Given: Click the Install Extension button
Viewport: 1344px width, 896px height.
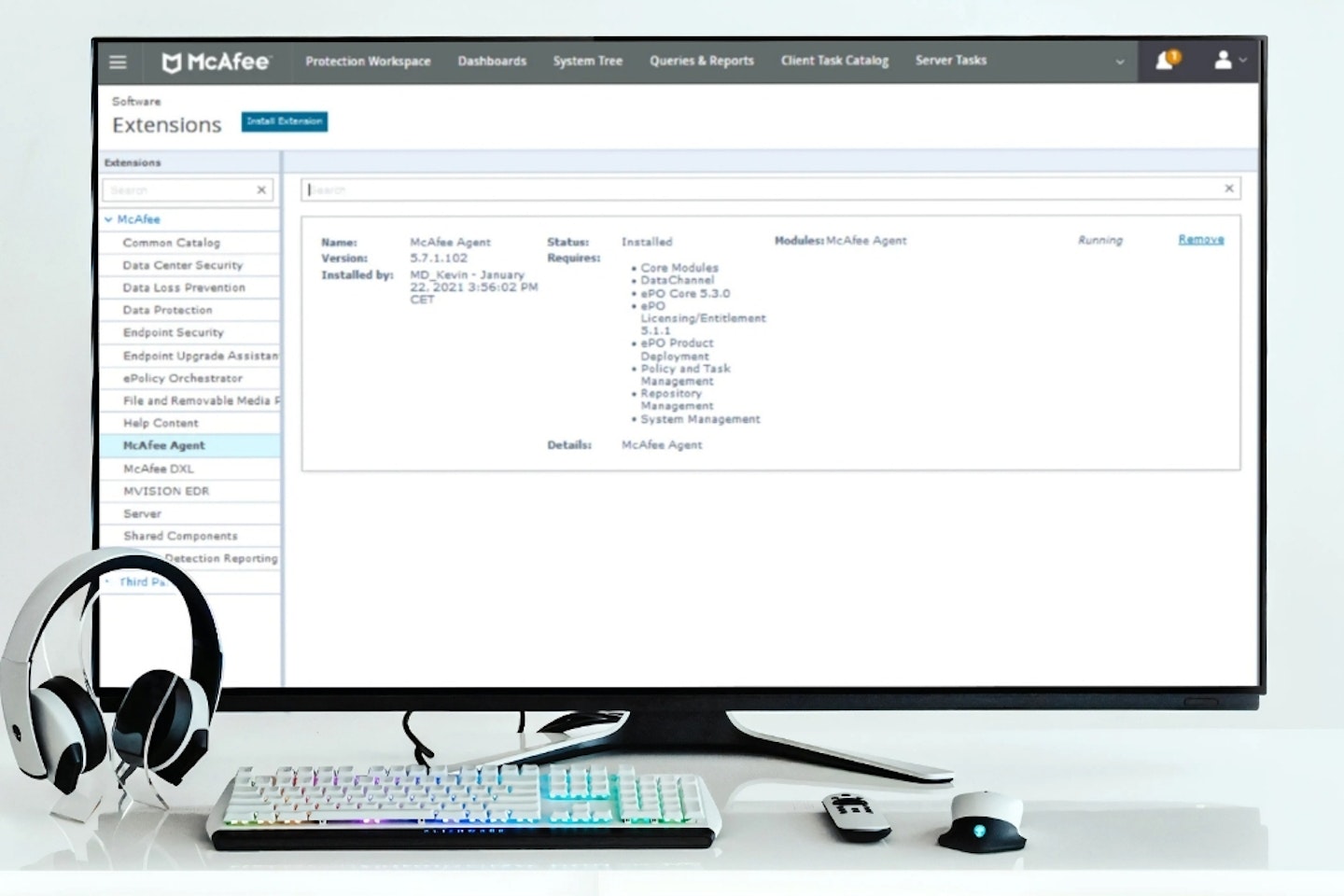Looking at the screenshot, I should tap(285, 121).
